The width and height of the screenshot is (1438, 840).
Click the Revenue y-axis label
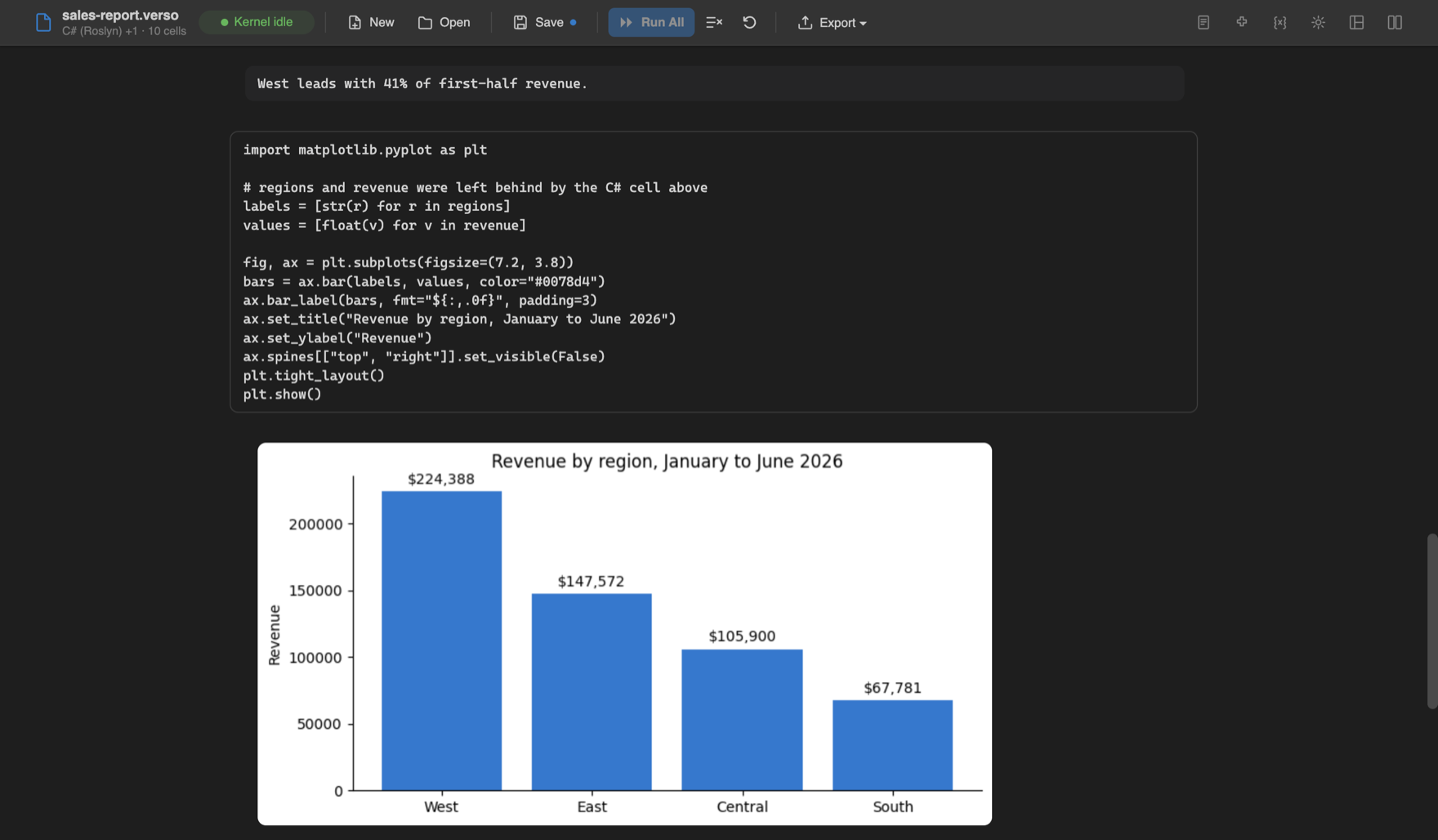(x=275, y=635)
